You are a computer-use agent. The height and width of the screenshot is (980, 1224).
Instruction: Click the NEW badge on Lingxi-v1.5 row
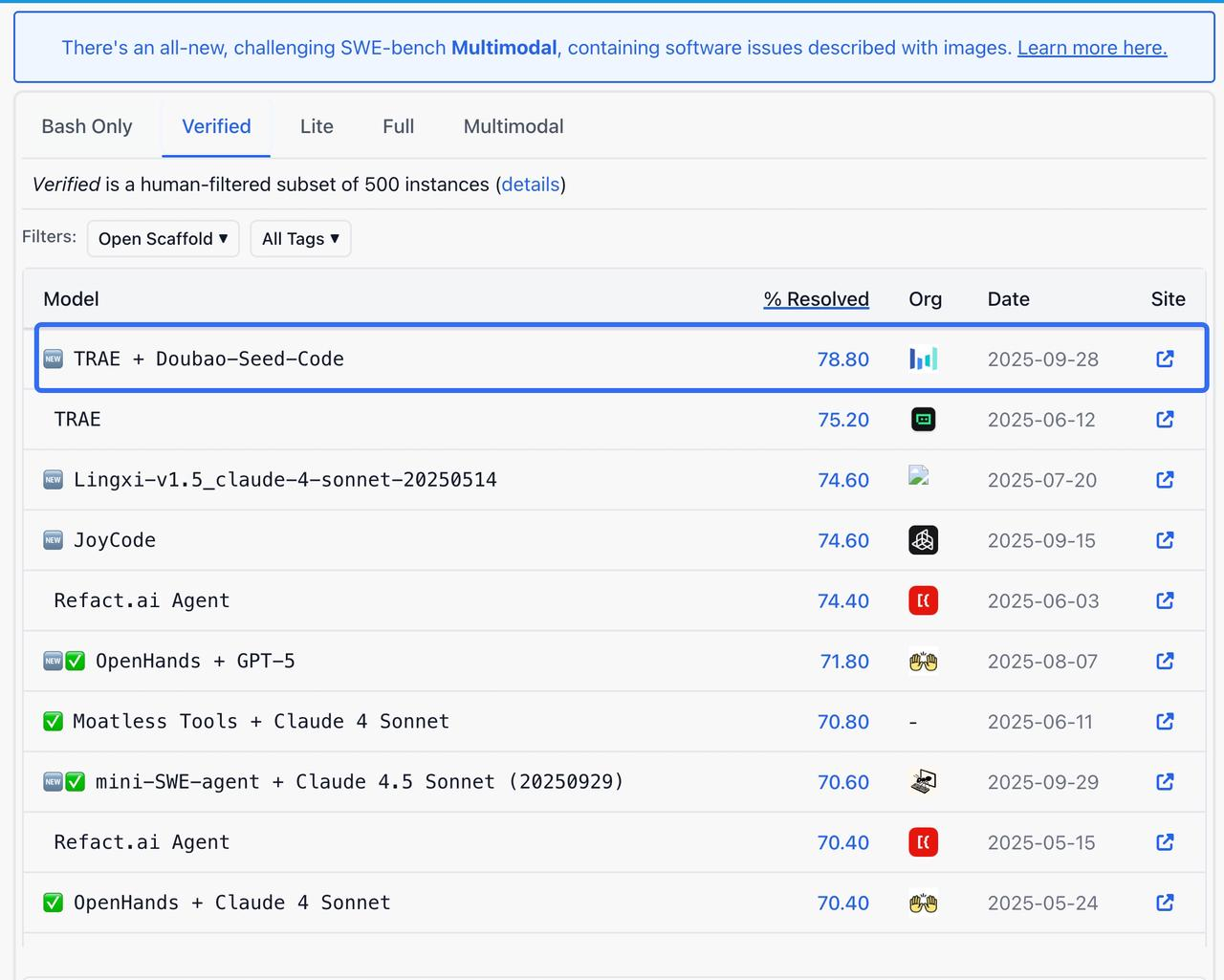pyautogui.click(x=54, y=480)
